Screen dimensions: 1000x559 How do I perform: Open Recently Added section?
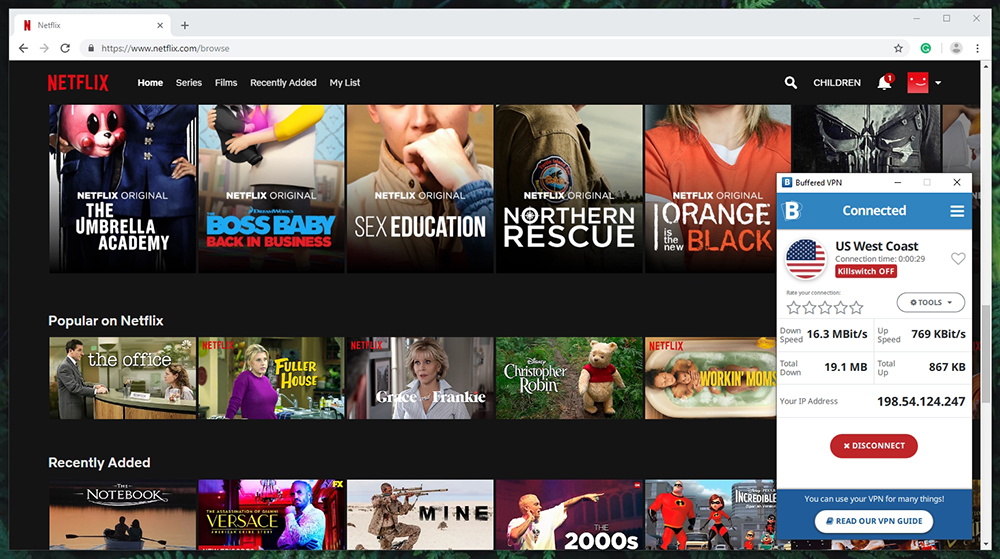283,83
